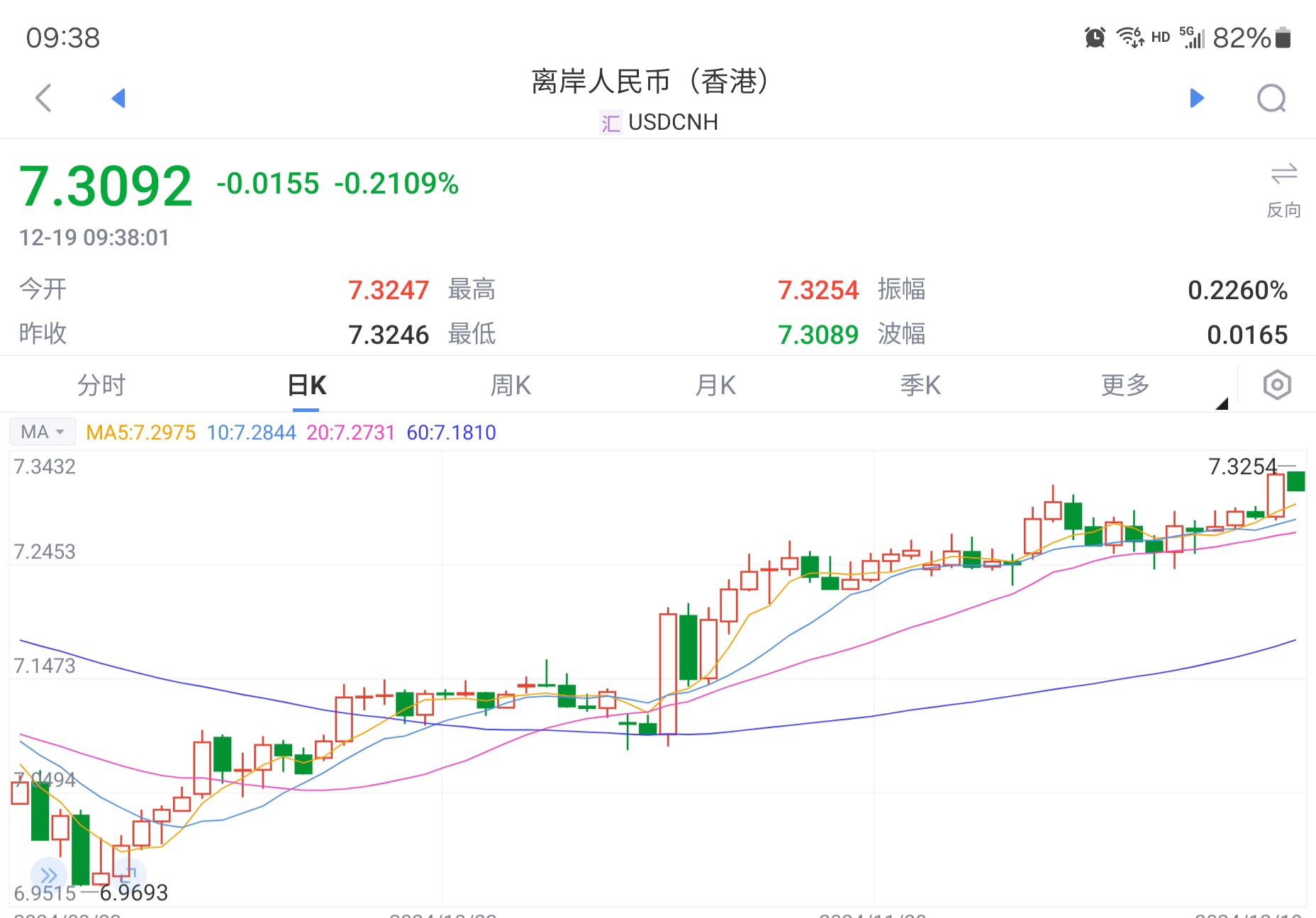Switch to the 月K tab
Image resolution: width=1316 pixels, height=918 pixels.
(715, 385)
